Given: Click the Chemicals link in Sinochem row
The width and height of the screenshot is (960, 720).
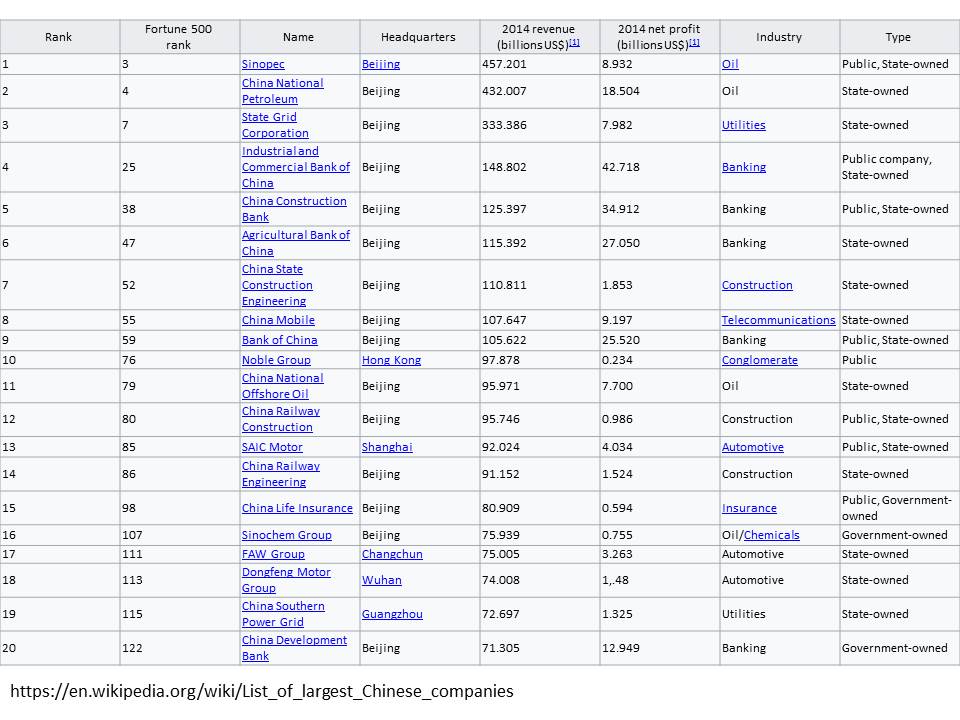Looking at the screenshot, I should 771,535.
